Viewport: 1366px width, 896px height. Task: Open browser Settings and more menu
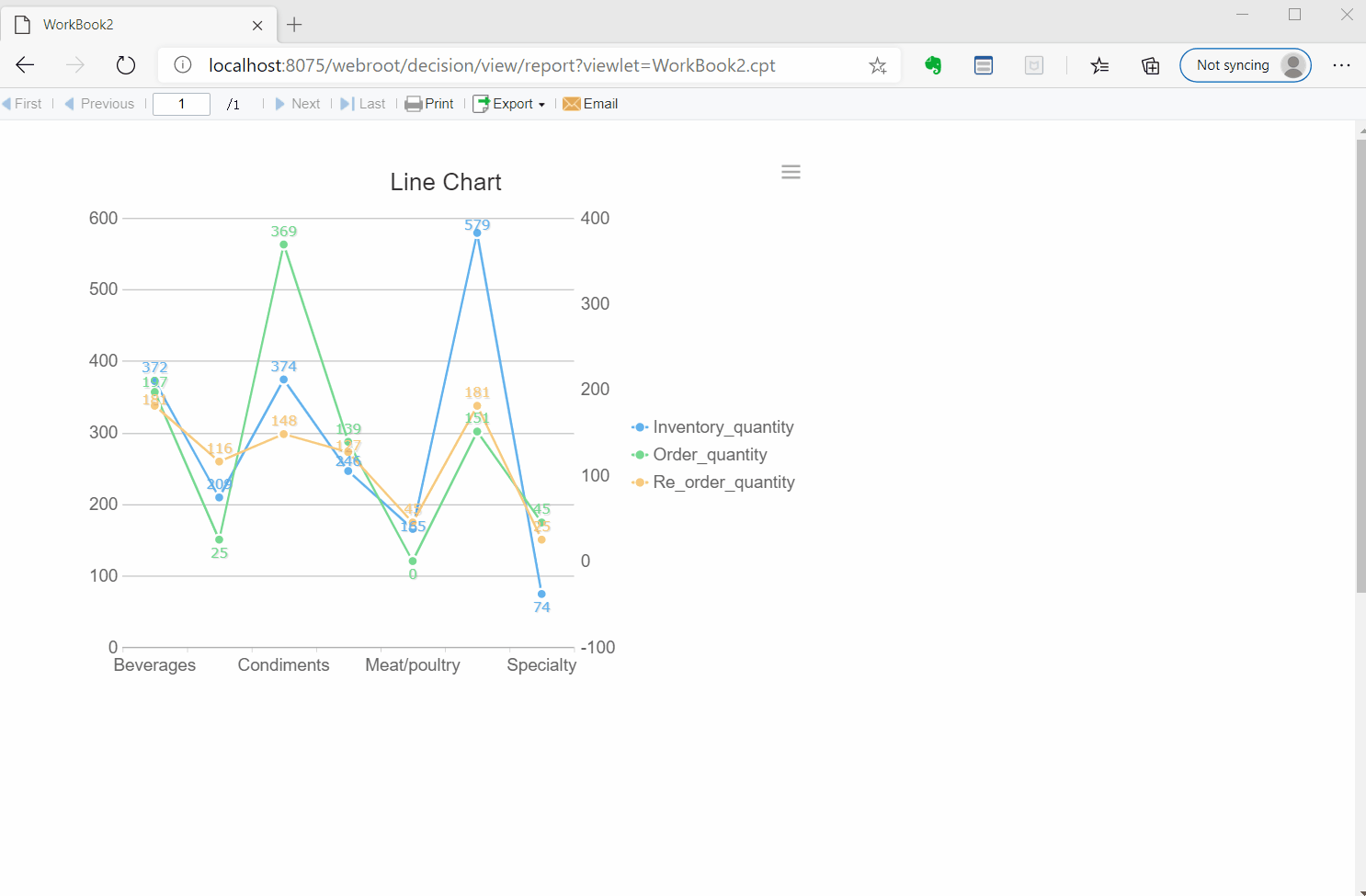[1341, 65]
